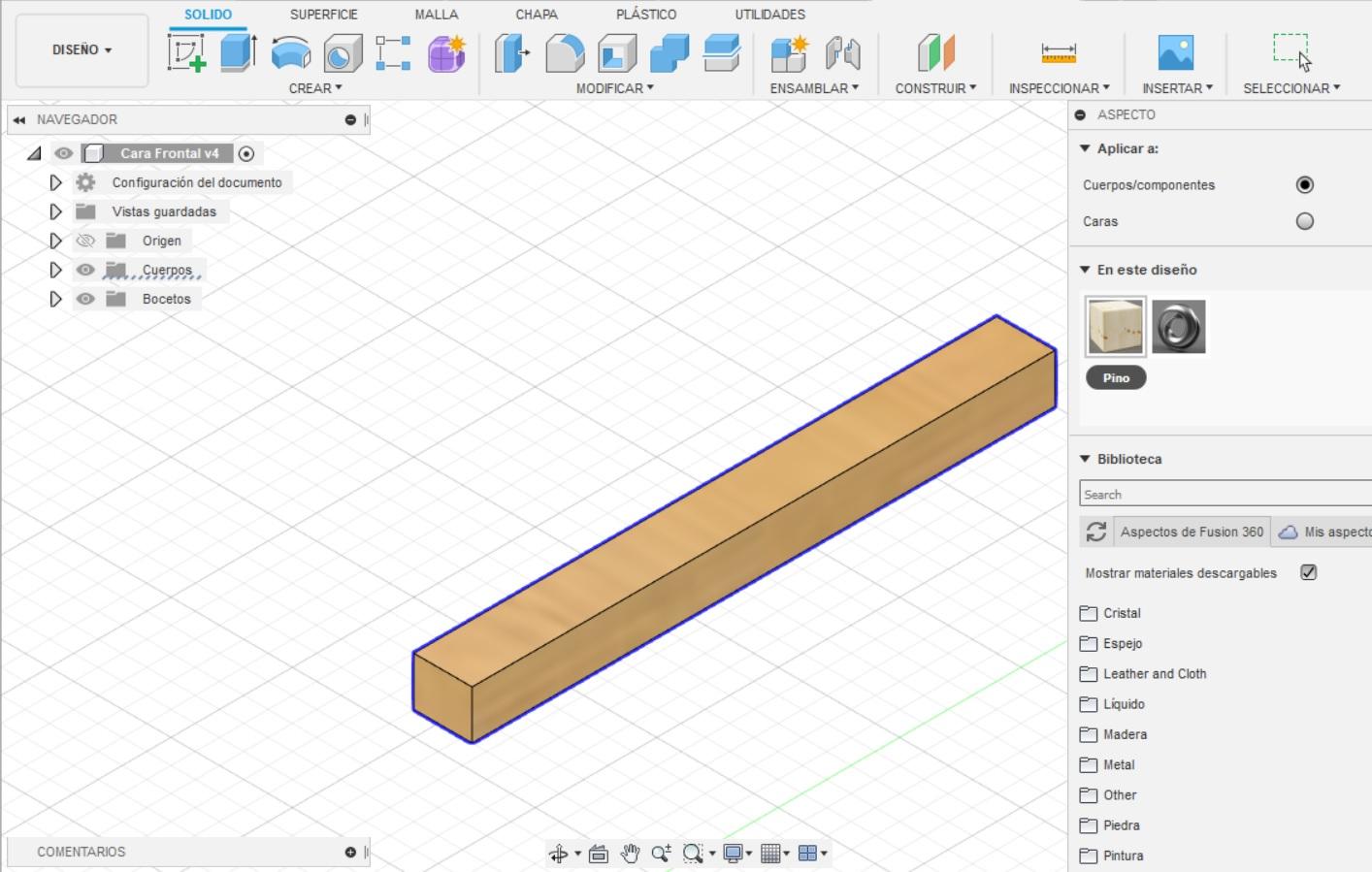
Task: Open the Viewports layout icon
Action: [x=807, y=854]
